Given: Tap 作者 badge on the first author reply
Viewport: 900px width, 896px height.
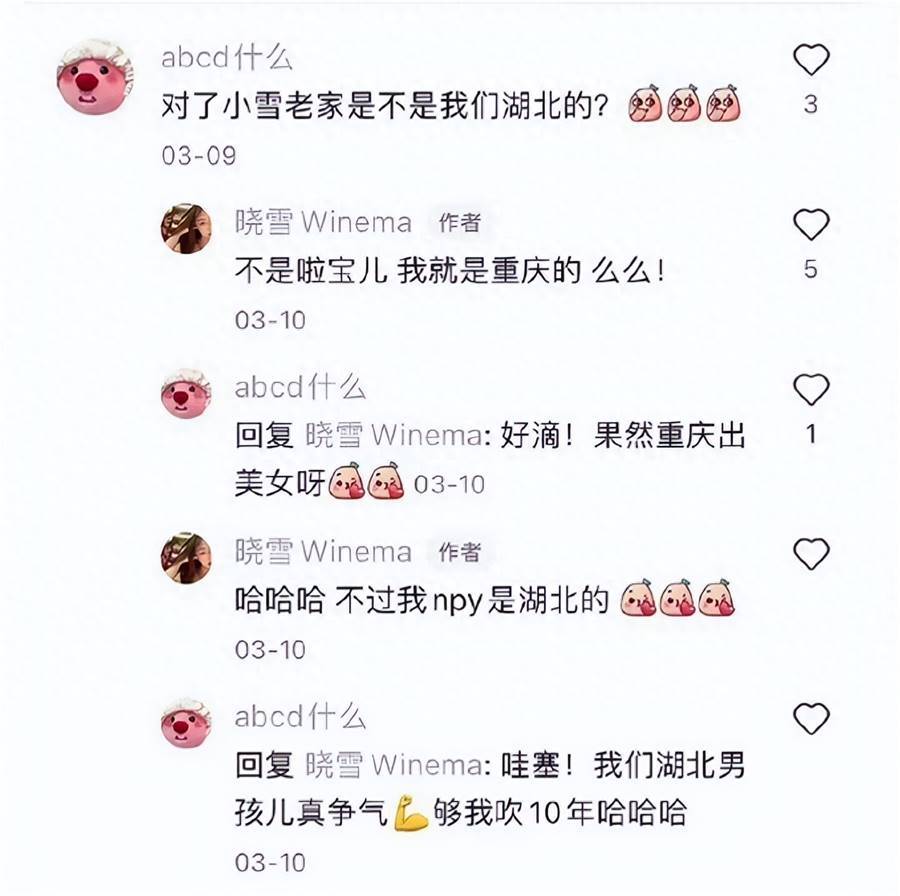Looking at the screenshot, I should click(459, 223).
